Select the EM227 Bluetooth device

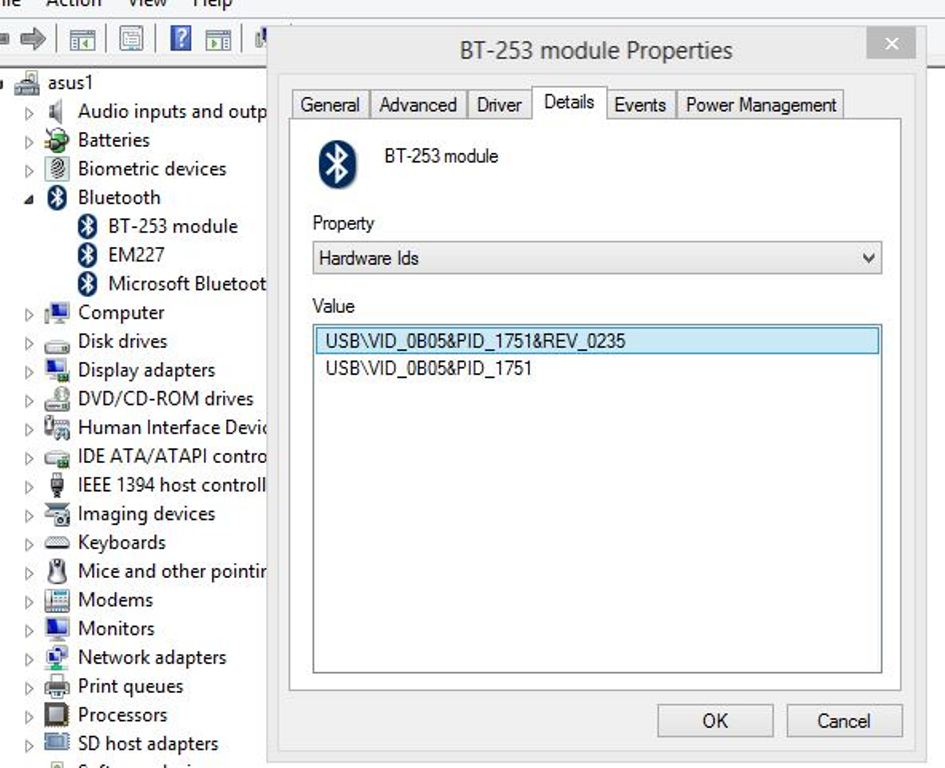tap(135, 255)
